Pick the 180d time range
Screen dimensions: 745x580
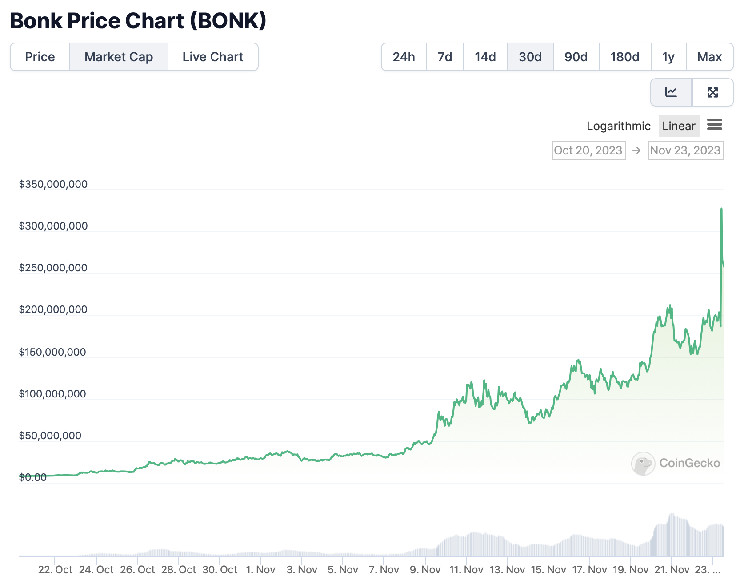pos(625,57)
